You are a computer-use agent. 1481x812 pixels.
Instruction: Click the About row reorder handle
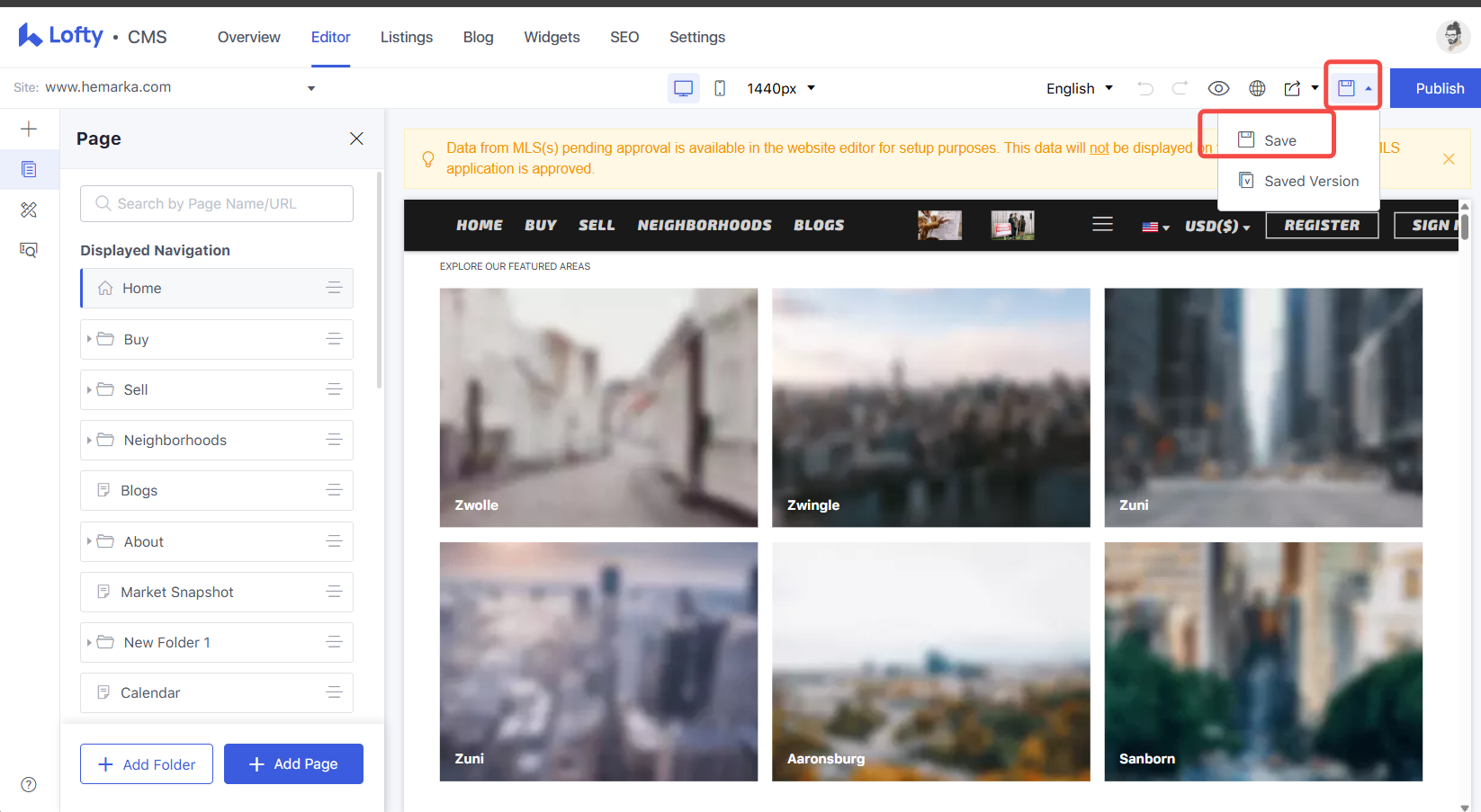coord(334,541)
